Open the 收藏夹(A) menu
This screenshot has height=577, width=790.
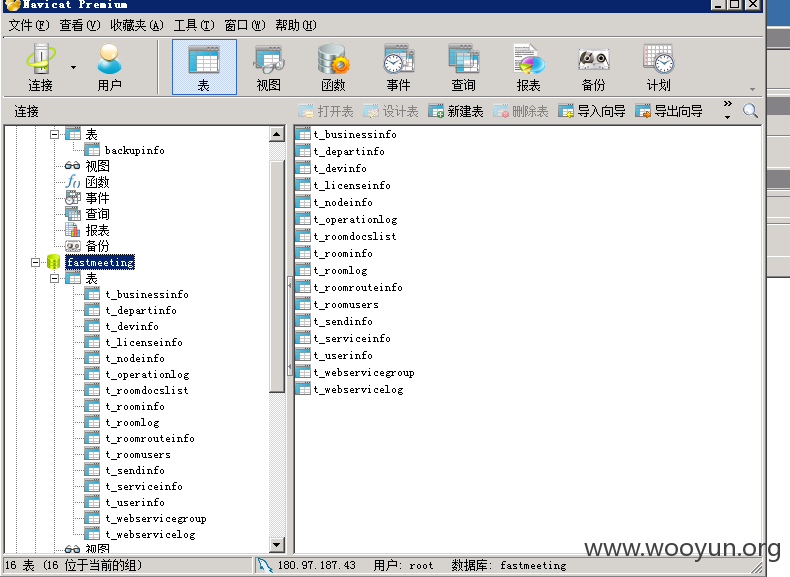(137, 25)
